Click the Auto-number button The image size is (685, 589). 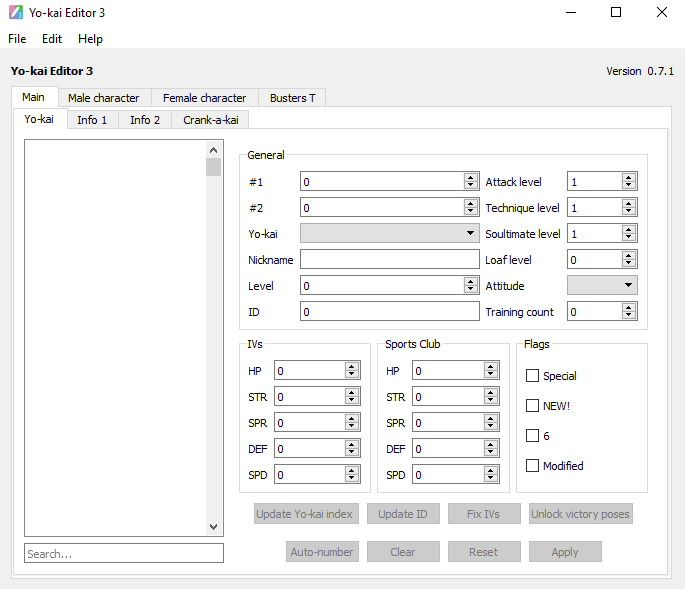[322, 552]
